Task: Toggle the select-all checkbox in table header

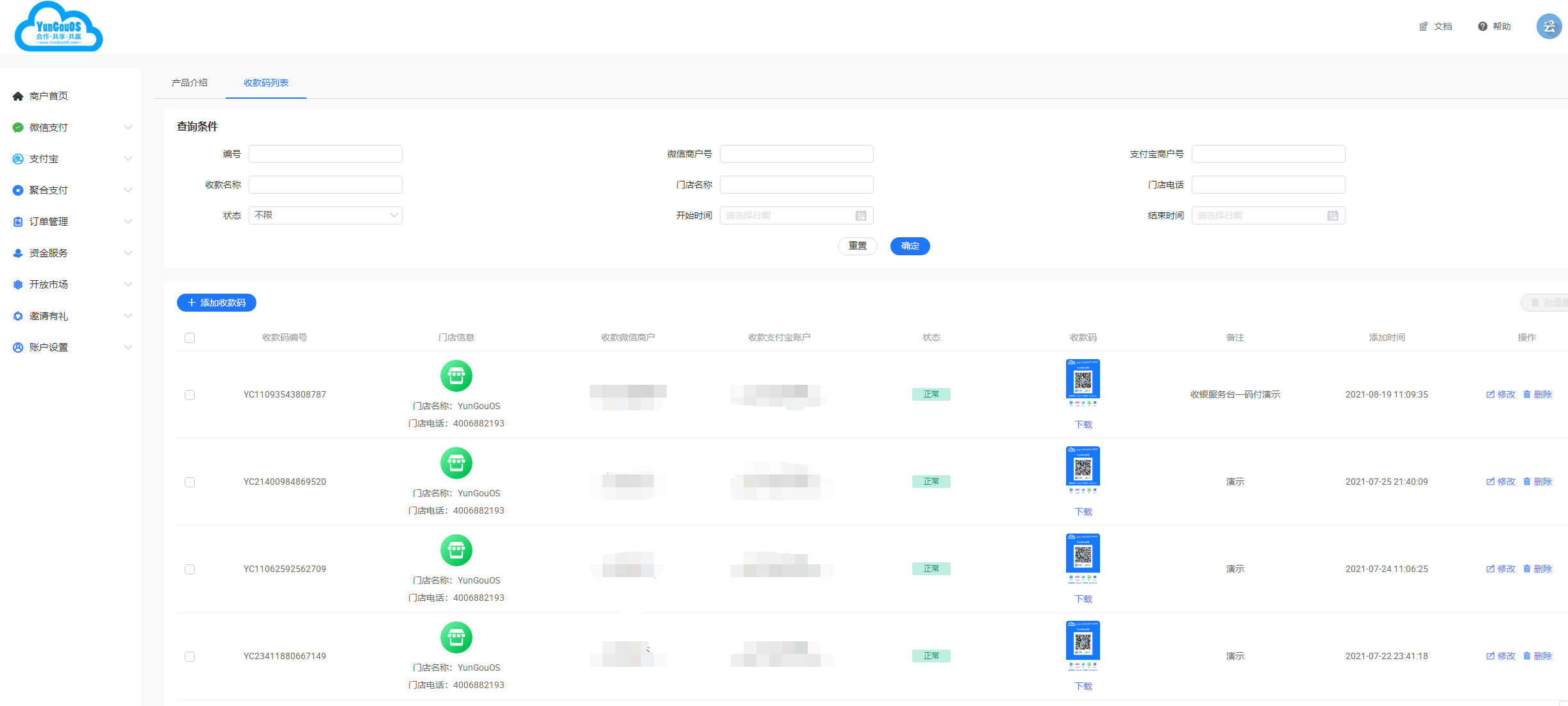Action: [x=190, y=338]
